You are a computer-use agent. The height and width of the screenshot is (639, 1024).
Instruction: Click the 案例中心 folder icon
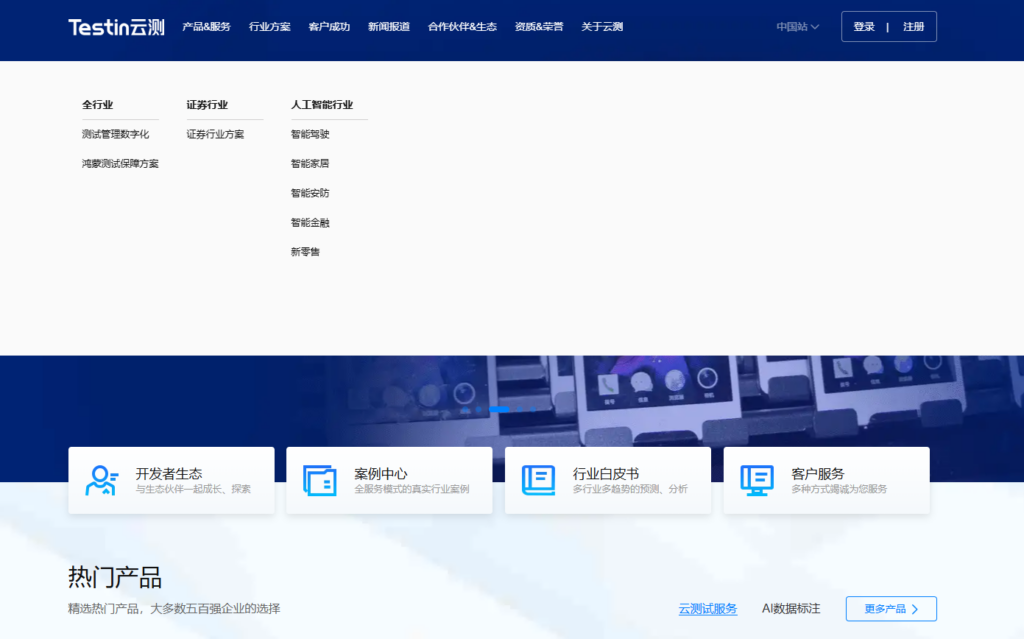(x=319, y=479)
